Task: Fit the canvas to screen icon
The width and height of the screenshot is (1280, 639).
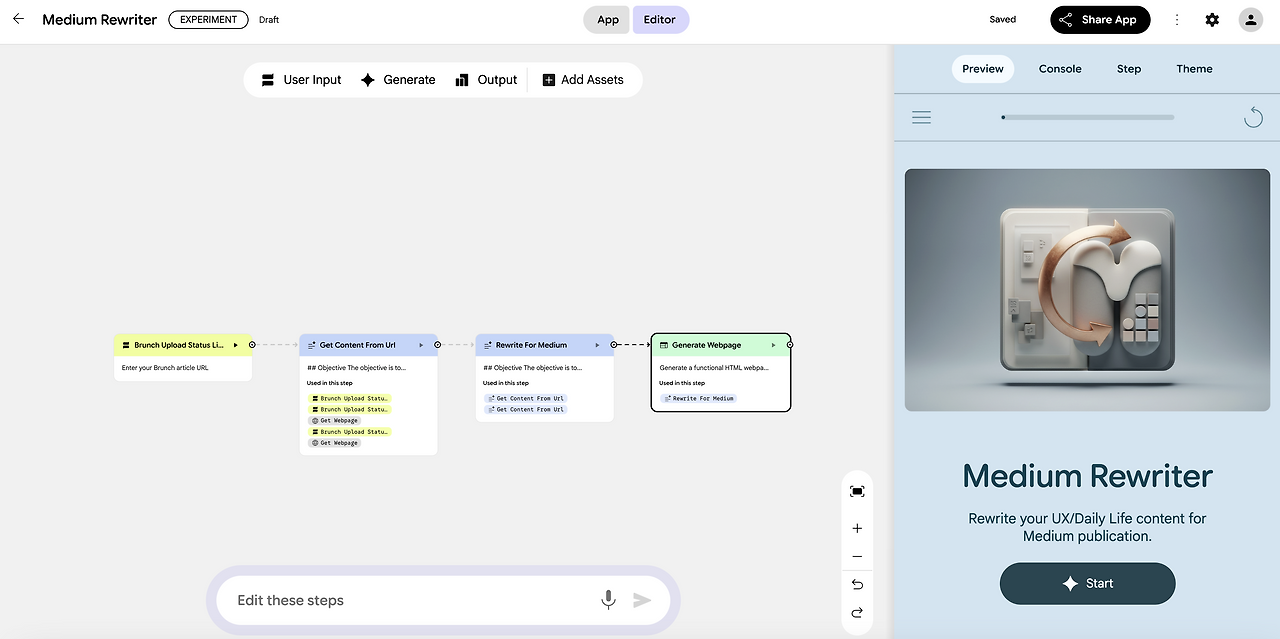Action: coord(857,491)
